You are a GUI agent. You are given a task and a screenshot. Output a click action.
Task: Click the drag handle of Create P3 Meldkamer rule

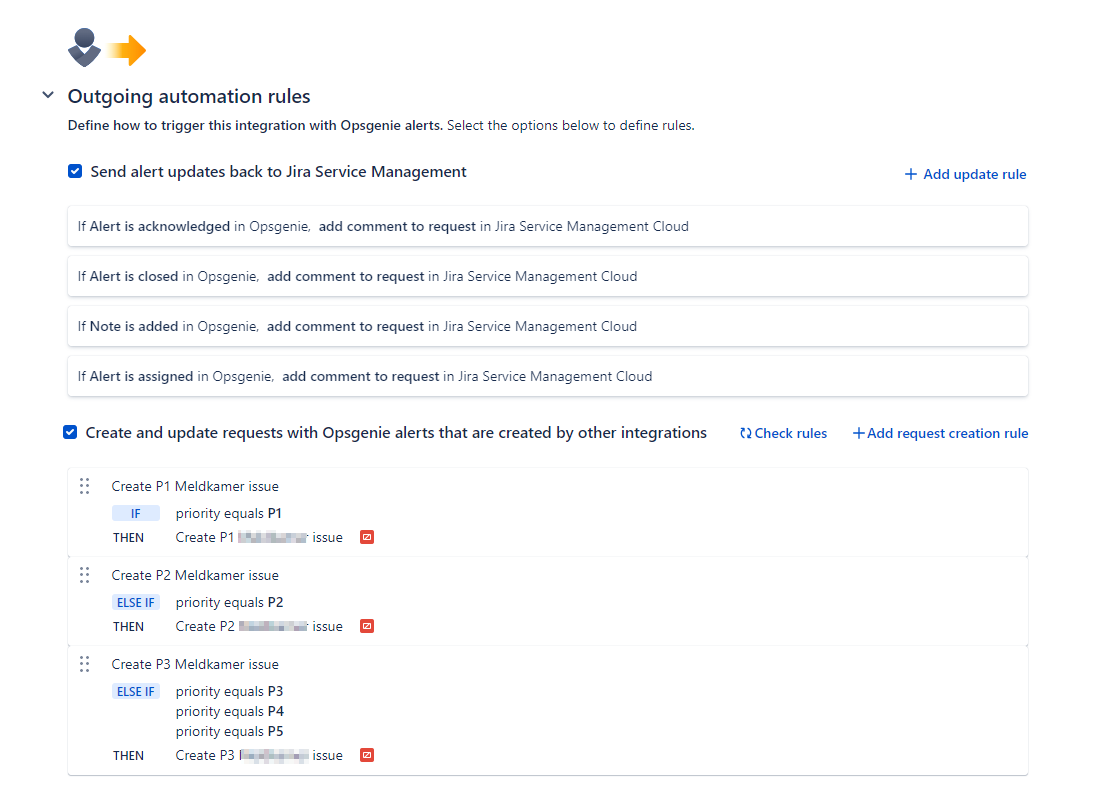pos(85,664)
